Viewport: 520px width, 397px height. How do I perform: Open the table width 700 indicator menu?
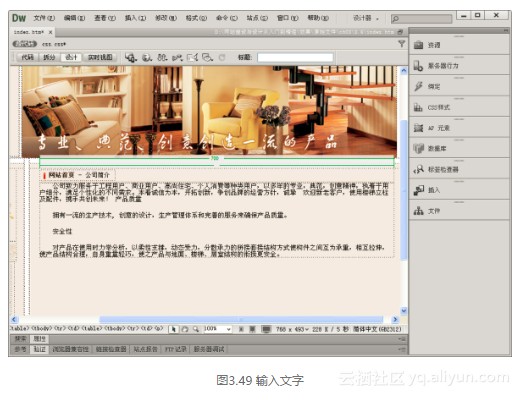215,158
